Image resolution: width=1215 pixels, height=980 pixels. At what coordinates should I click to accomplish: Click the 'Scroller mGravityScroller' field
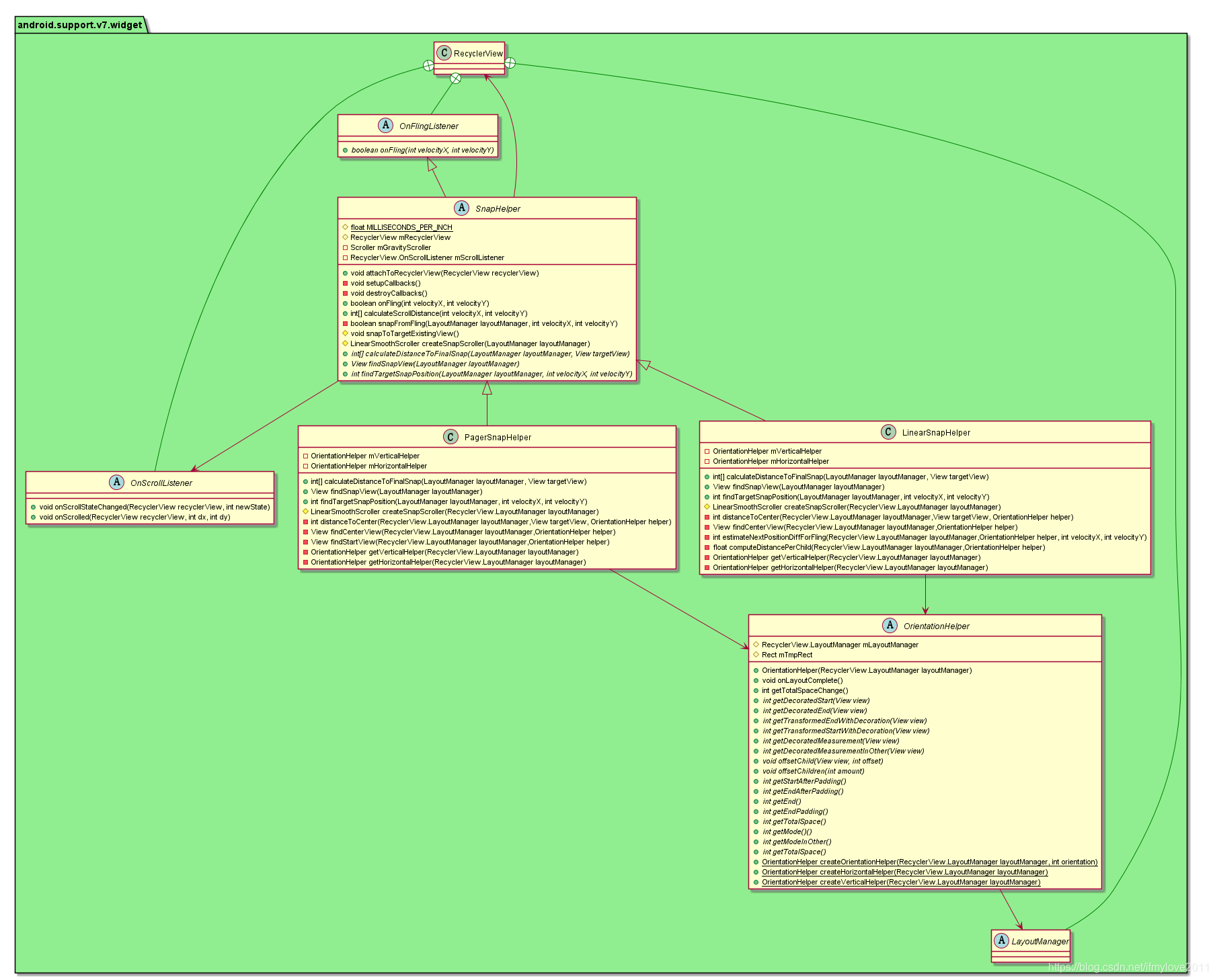pos(391,247)
